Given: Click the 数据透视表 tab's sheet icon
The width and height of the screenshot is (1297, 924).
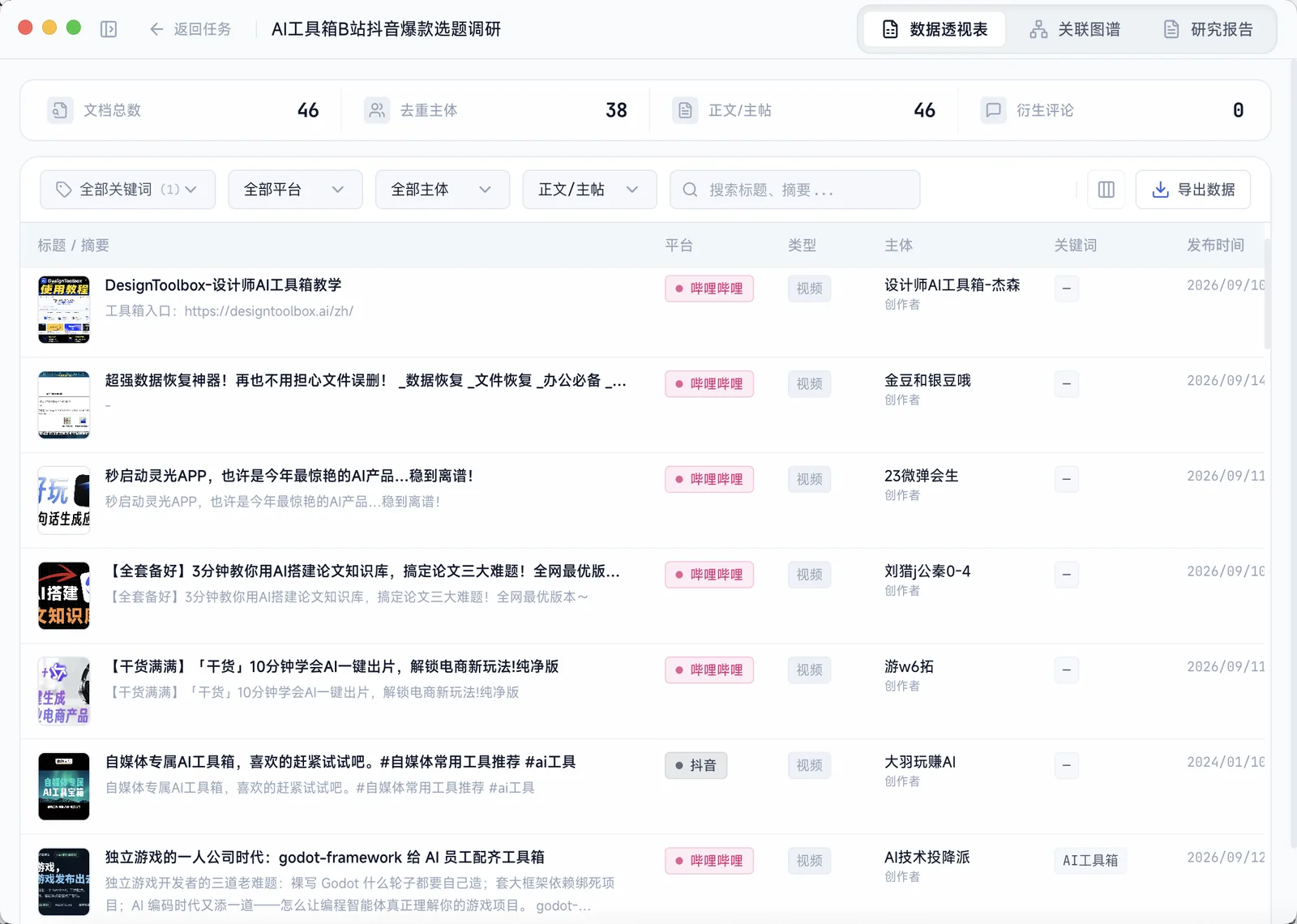Looking at the screenshot, I should (x=890, y=29).
